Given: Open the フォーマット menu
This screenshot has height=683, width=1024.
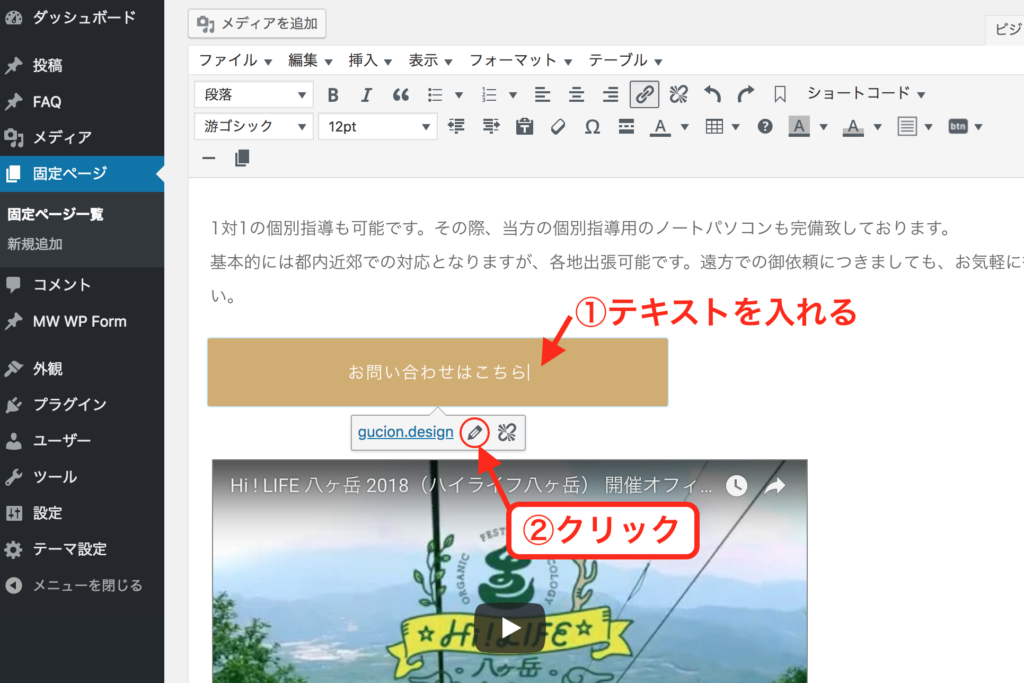Looking at the screenshot, I should click(520, 60).
